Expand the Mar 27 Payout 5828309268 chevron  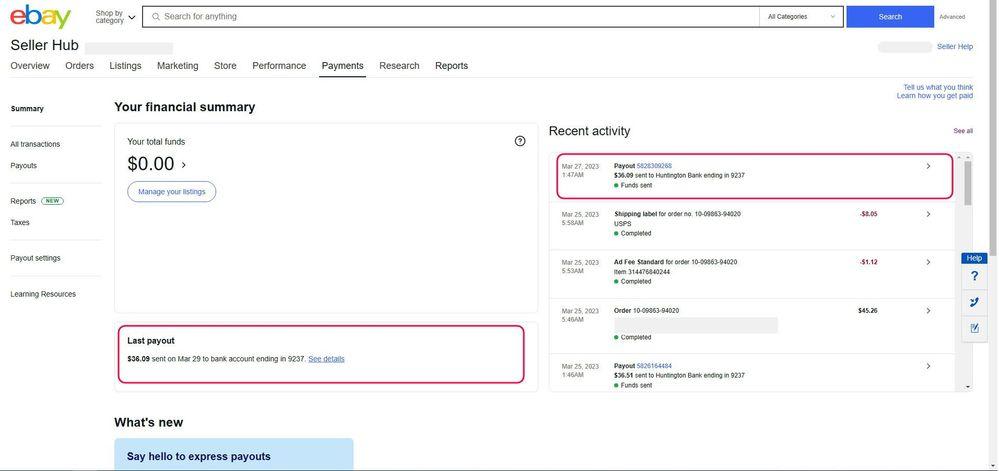(x=928, y=166)
